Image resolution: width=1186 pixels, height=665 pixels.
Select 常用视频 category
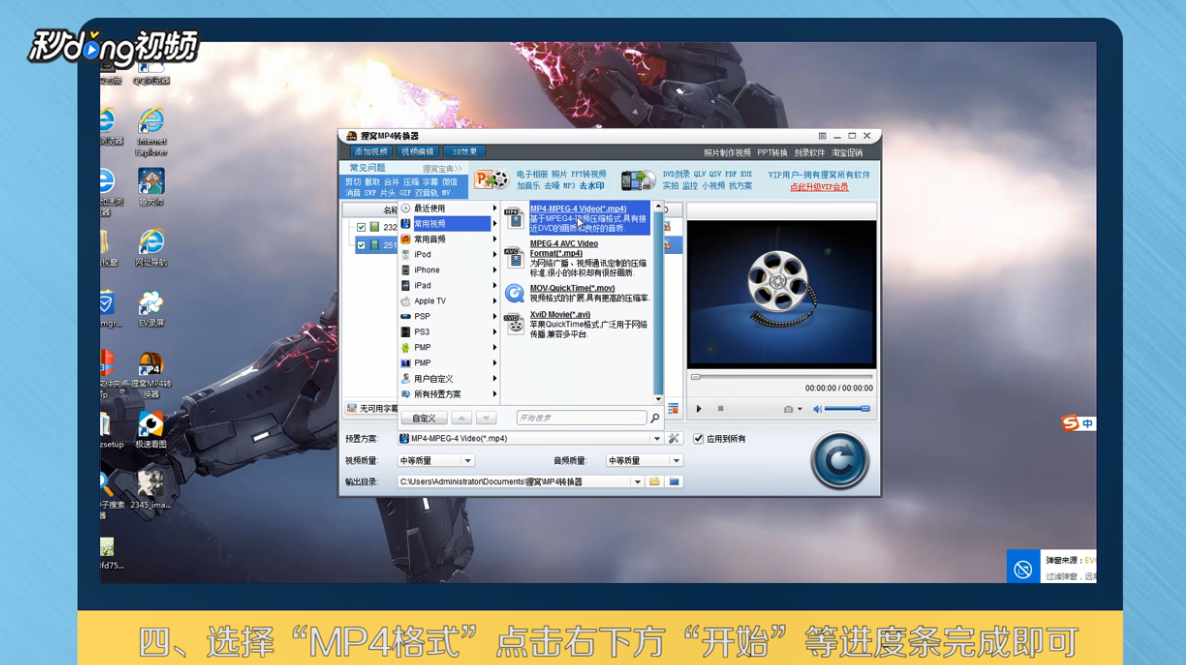click(x=449, y=224)
